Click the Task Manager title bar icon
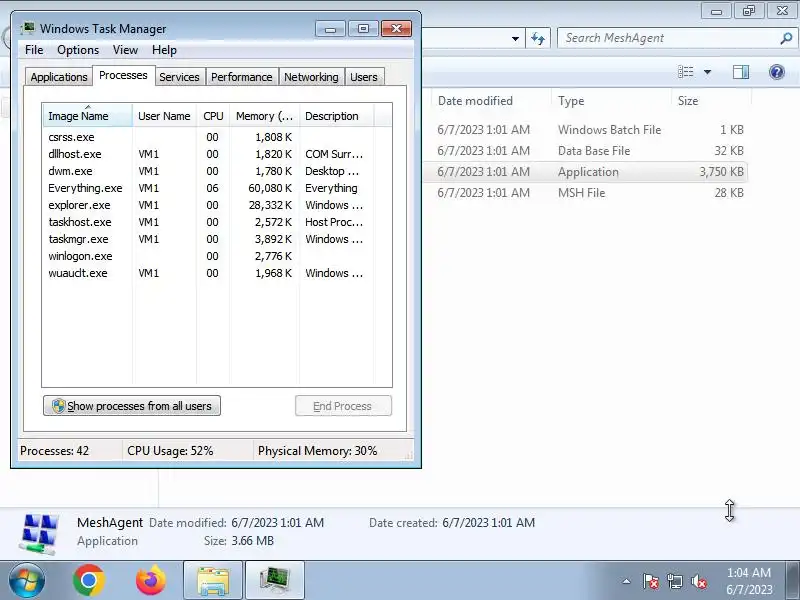 click(x=28, y=28)
